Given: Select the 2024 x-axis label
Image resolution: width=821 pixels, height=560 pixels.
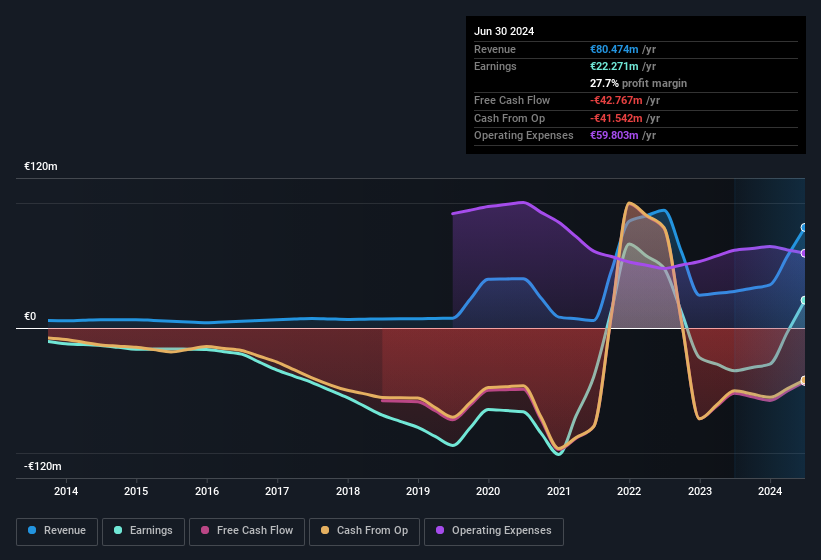Looking at the screenshot, I should pos(770,491).
